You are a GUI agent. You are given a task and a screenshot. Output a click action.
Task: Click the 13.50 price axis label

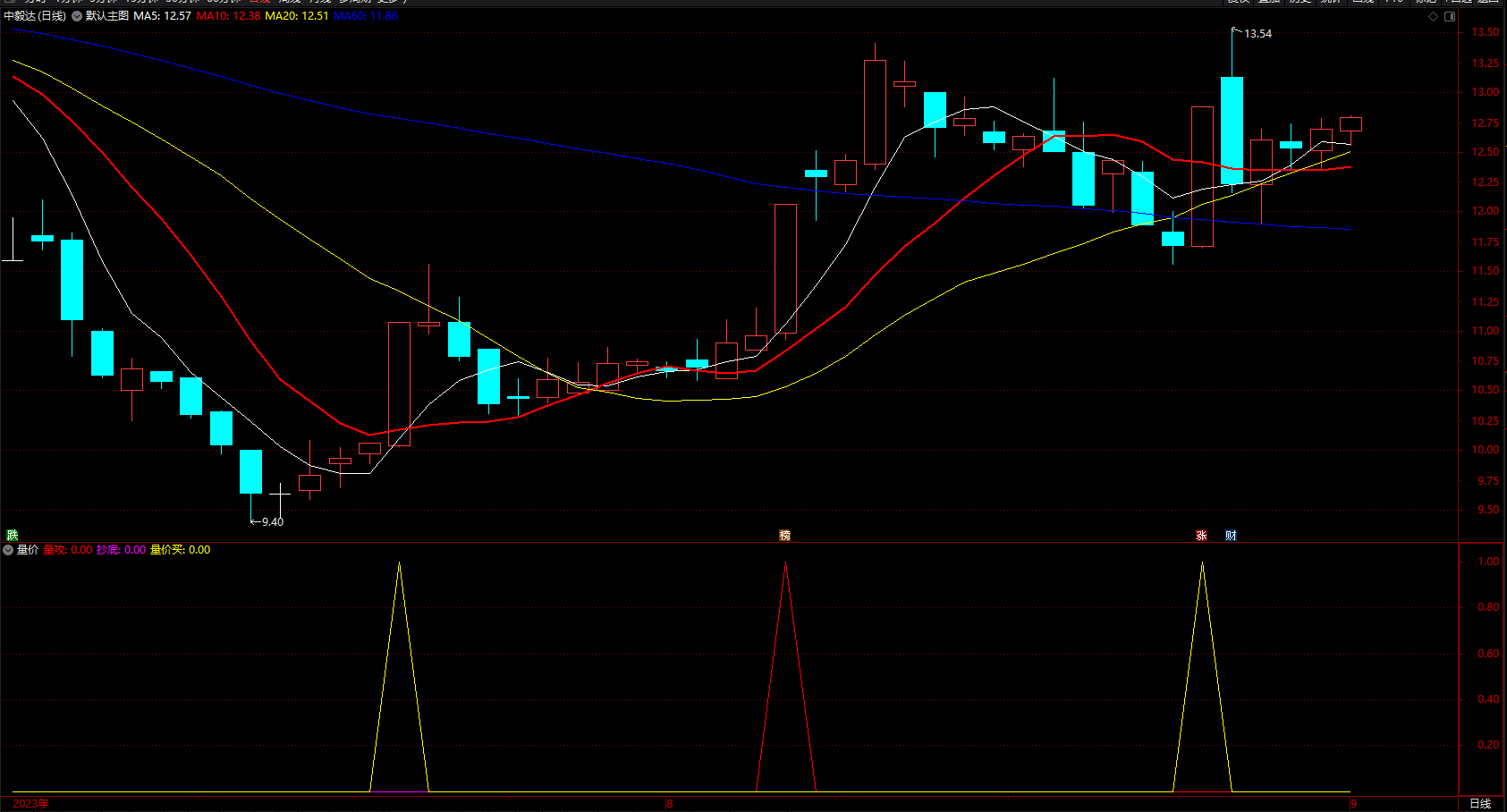(x=1486, y=32)
